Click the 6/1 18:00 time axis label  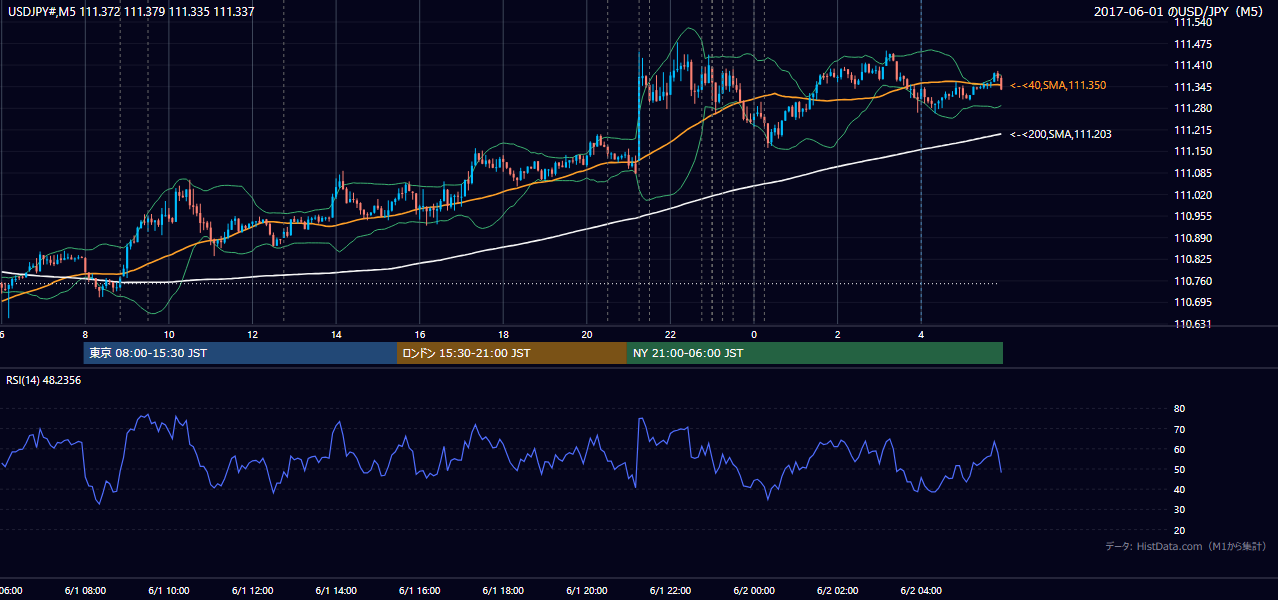504,590
